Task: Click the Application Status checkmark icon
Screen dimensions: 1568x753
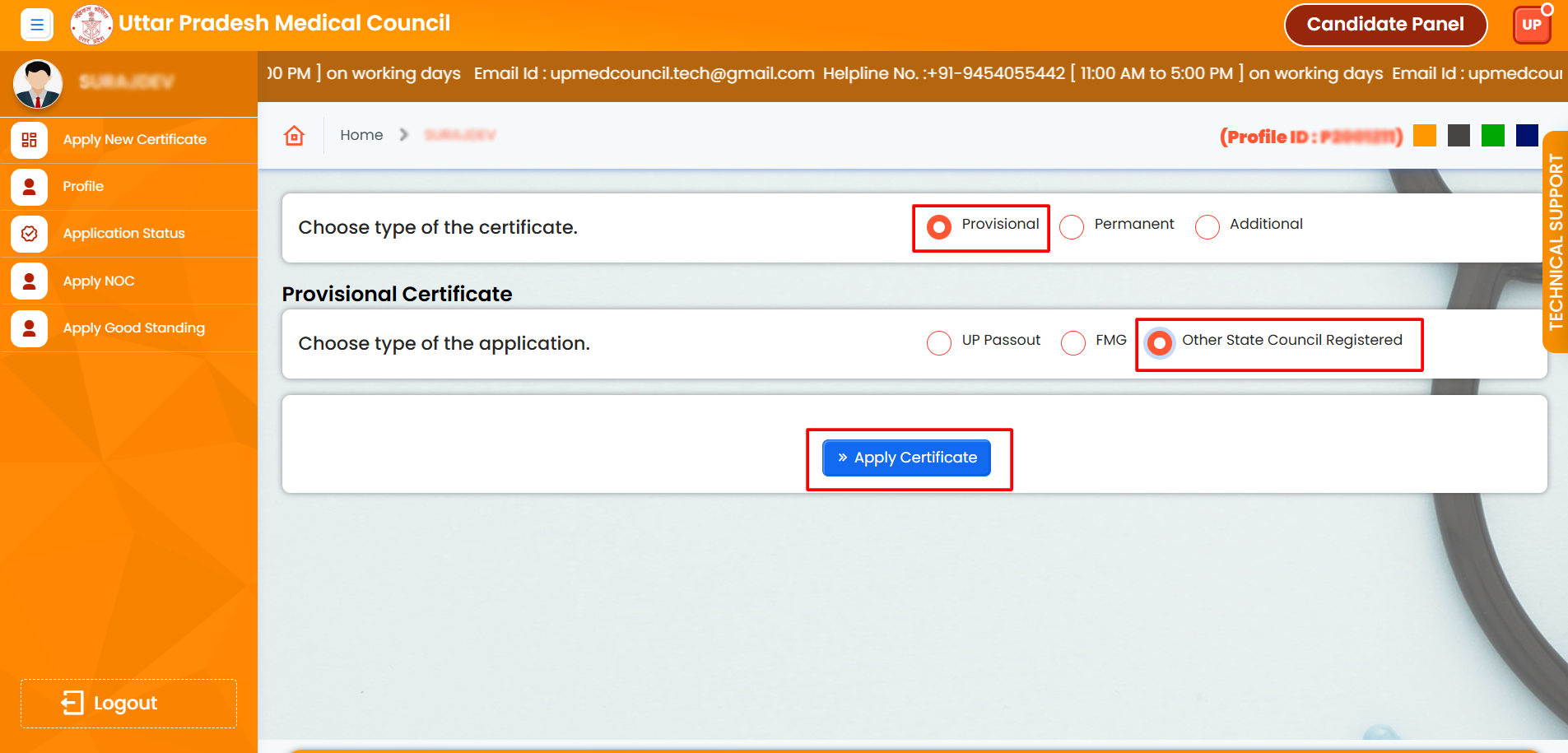Action: pyautogui.click(x=30, y=234)
